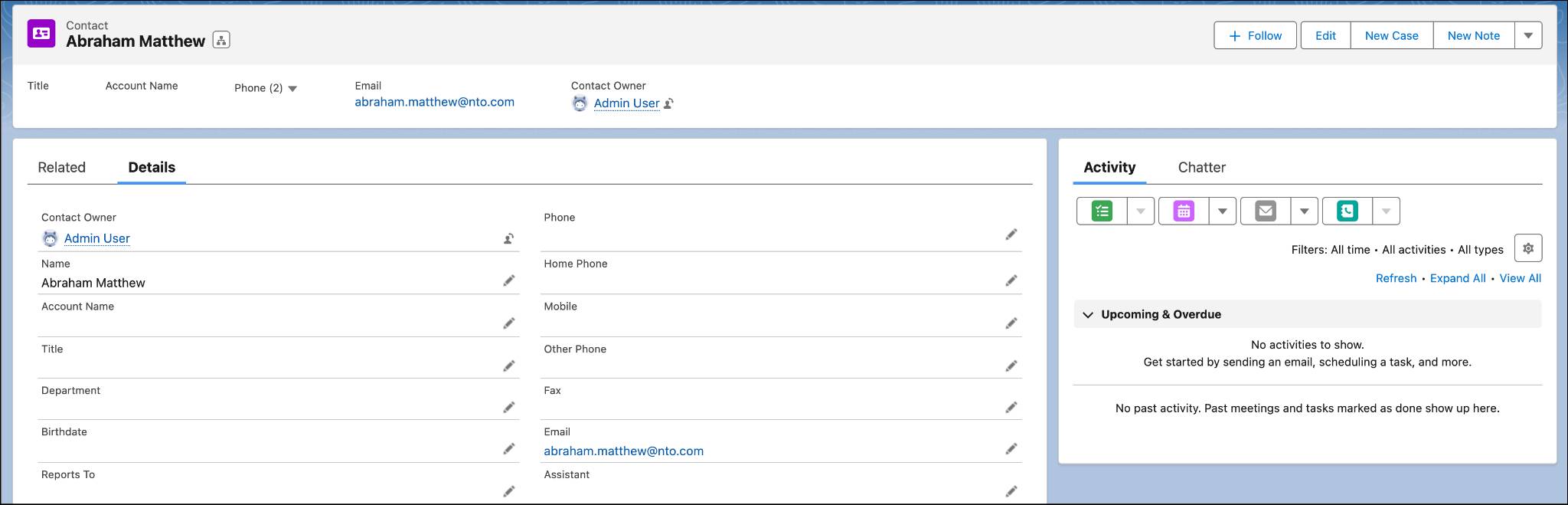
Task: Edit the Birthdate field pencil icon
Action: coord(508,449)
